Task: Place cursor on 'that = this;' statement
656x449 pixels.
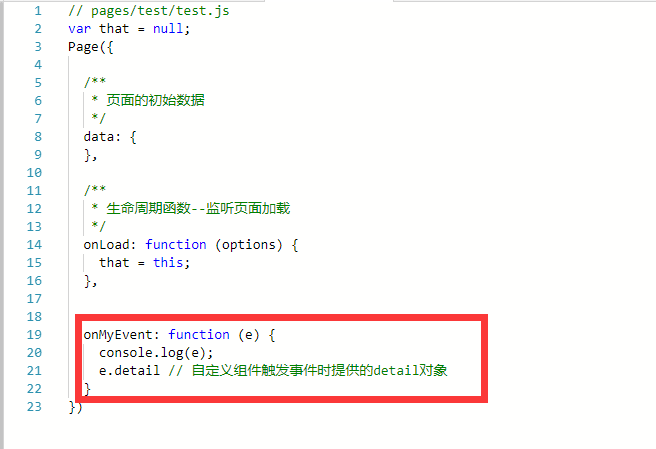Action: point(144,263)
